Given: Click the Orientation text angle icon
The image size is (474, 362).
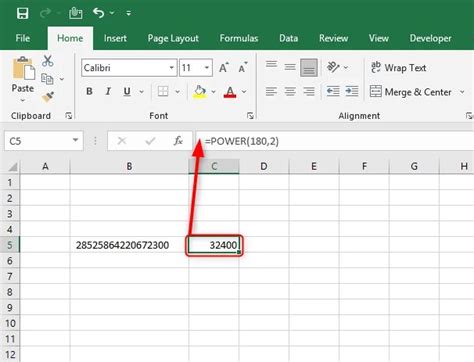Looking at the screenshot, I should [x=333, y=67].
